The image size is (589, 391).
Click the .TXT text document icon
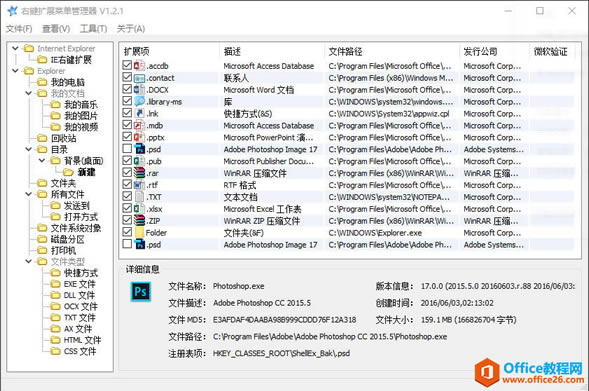(x=139, y=197)
